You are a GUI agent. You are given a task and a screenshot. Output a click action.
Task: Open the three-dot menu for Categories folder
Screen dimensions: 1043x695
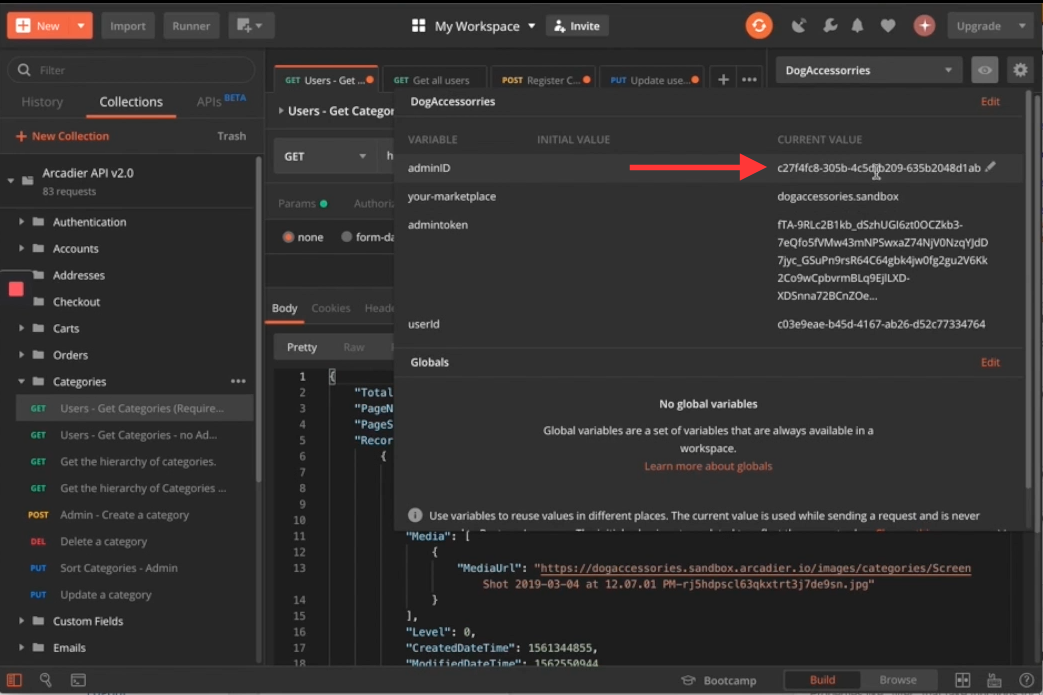pyautogui.click(x=238, y=381)
